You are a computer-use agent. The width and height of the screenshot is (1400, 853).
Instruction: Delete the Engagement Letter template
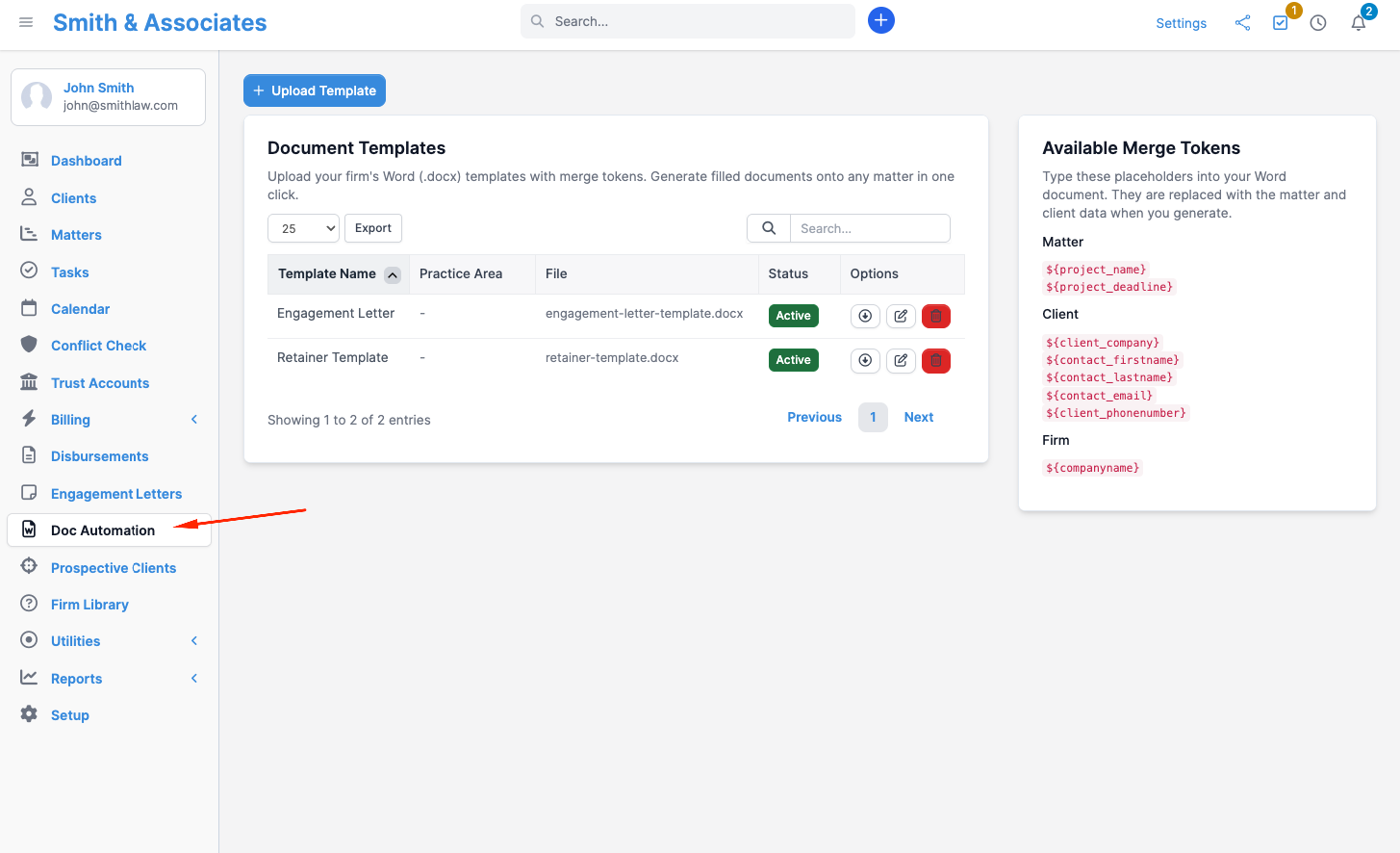point(936,316)
